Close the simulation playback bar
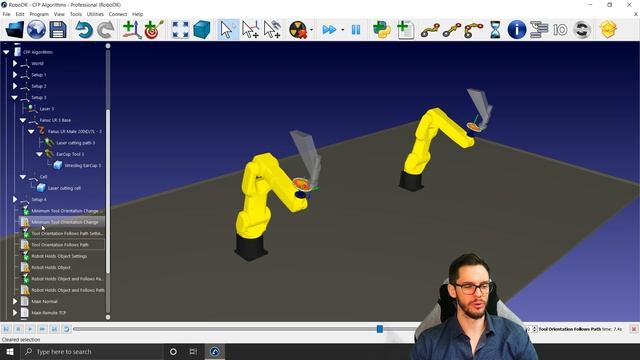 coord(633,329)
